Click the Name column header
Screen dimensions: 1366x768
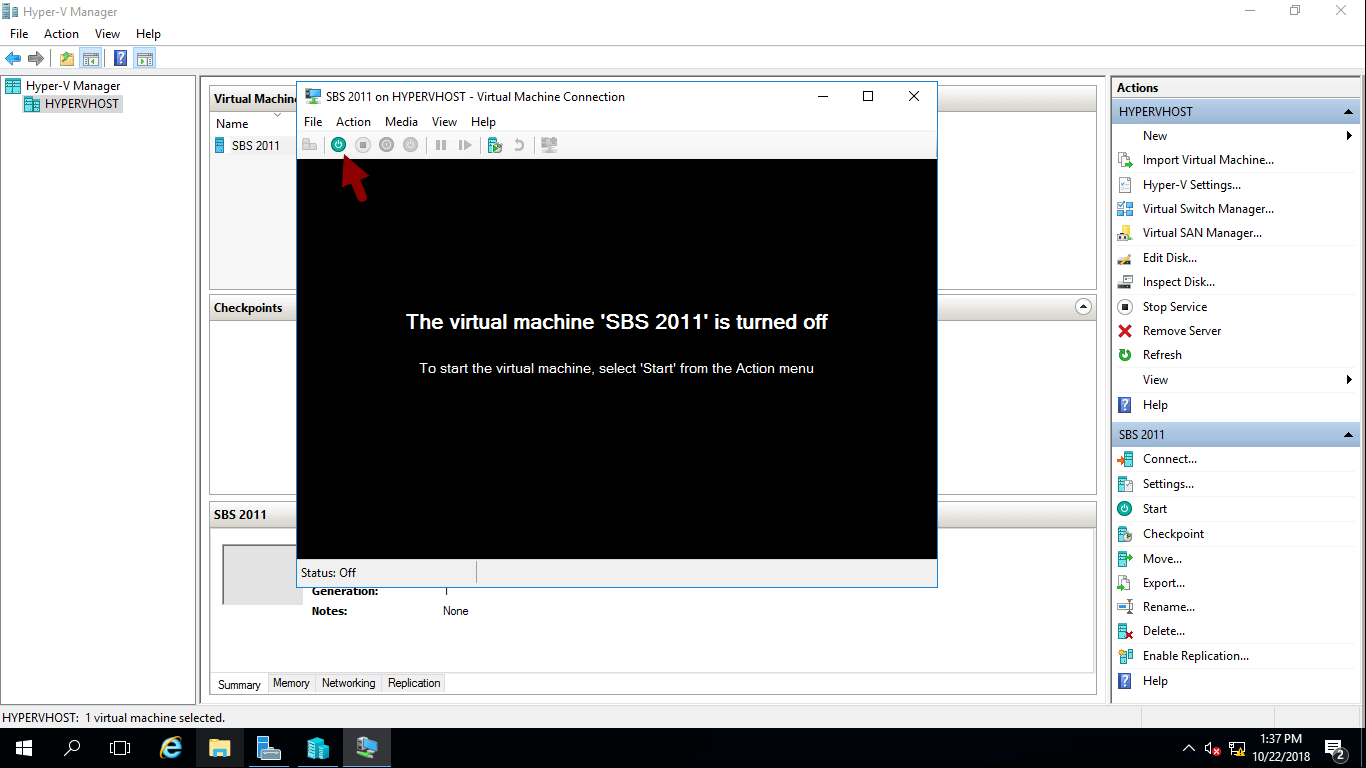[232, 124]
